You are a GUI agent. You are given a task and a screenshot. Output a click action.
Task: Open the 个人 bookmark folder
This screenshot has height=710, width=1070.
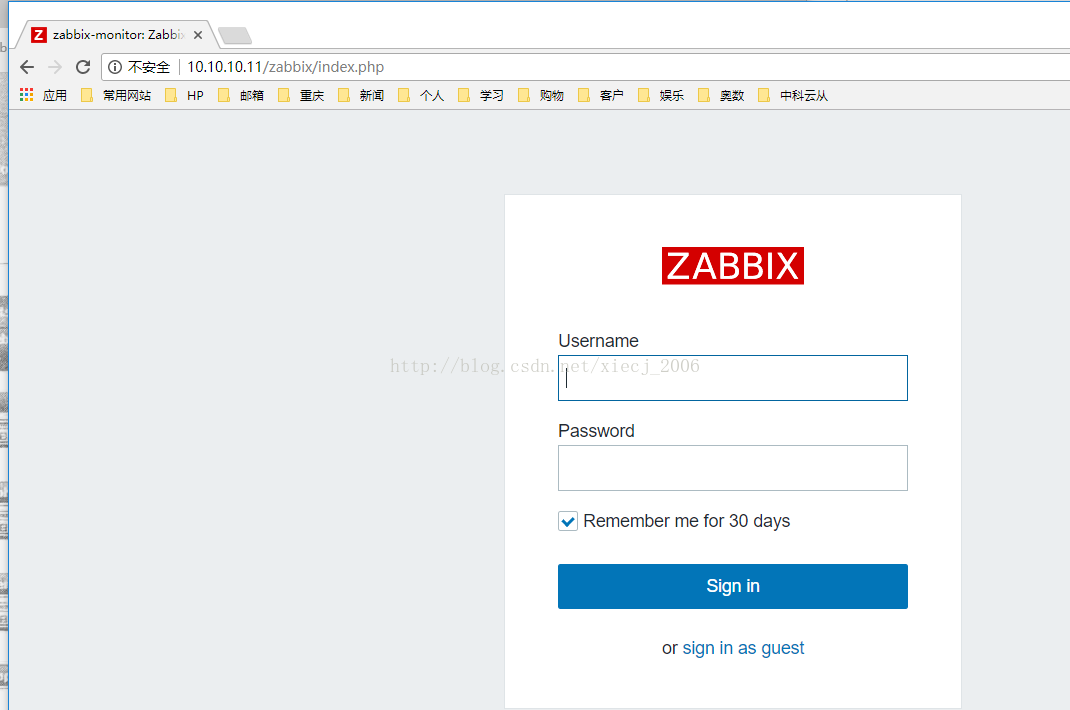click(421, 96)
